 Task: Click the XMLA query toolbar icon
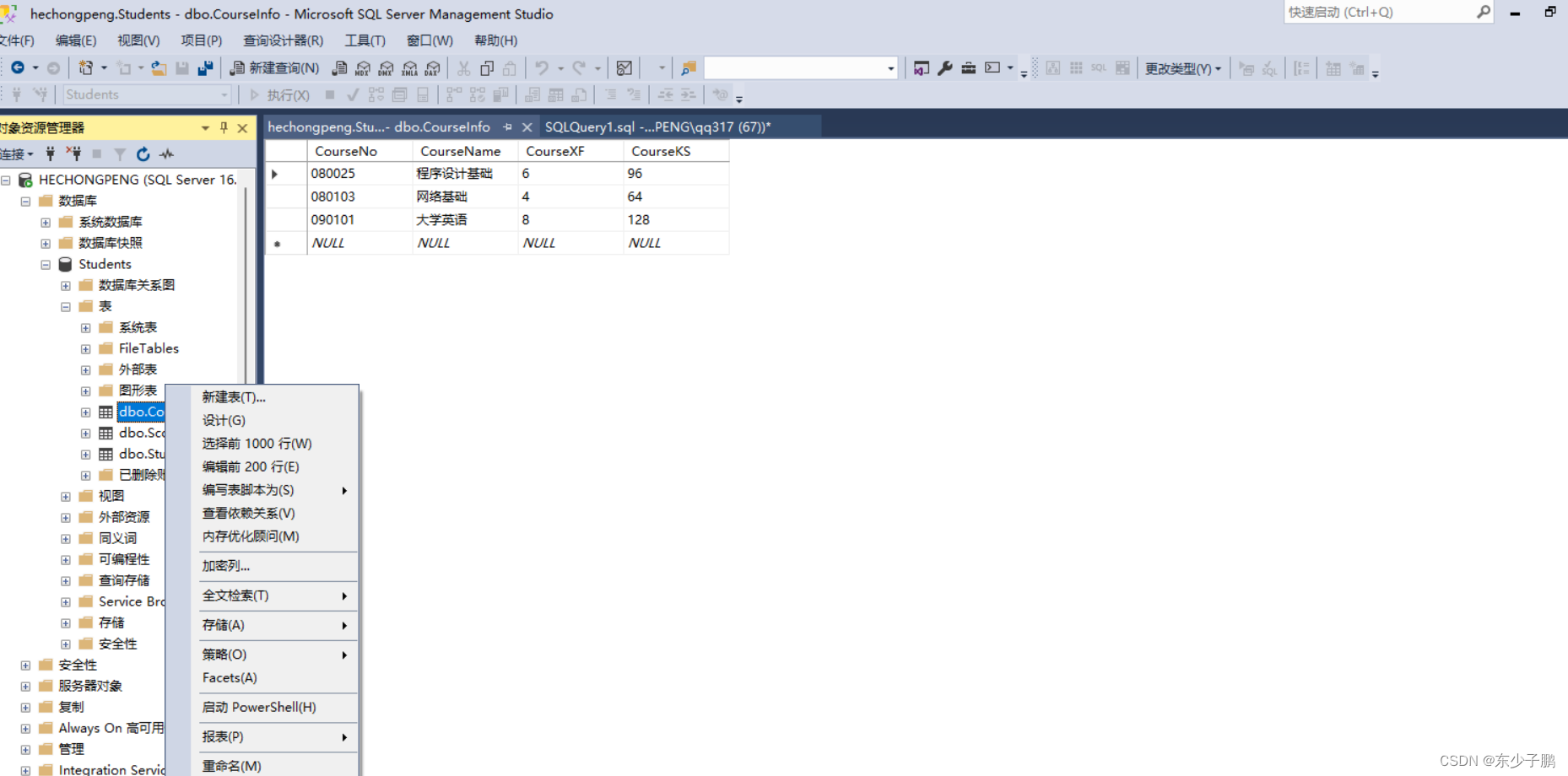409,67
